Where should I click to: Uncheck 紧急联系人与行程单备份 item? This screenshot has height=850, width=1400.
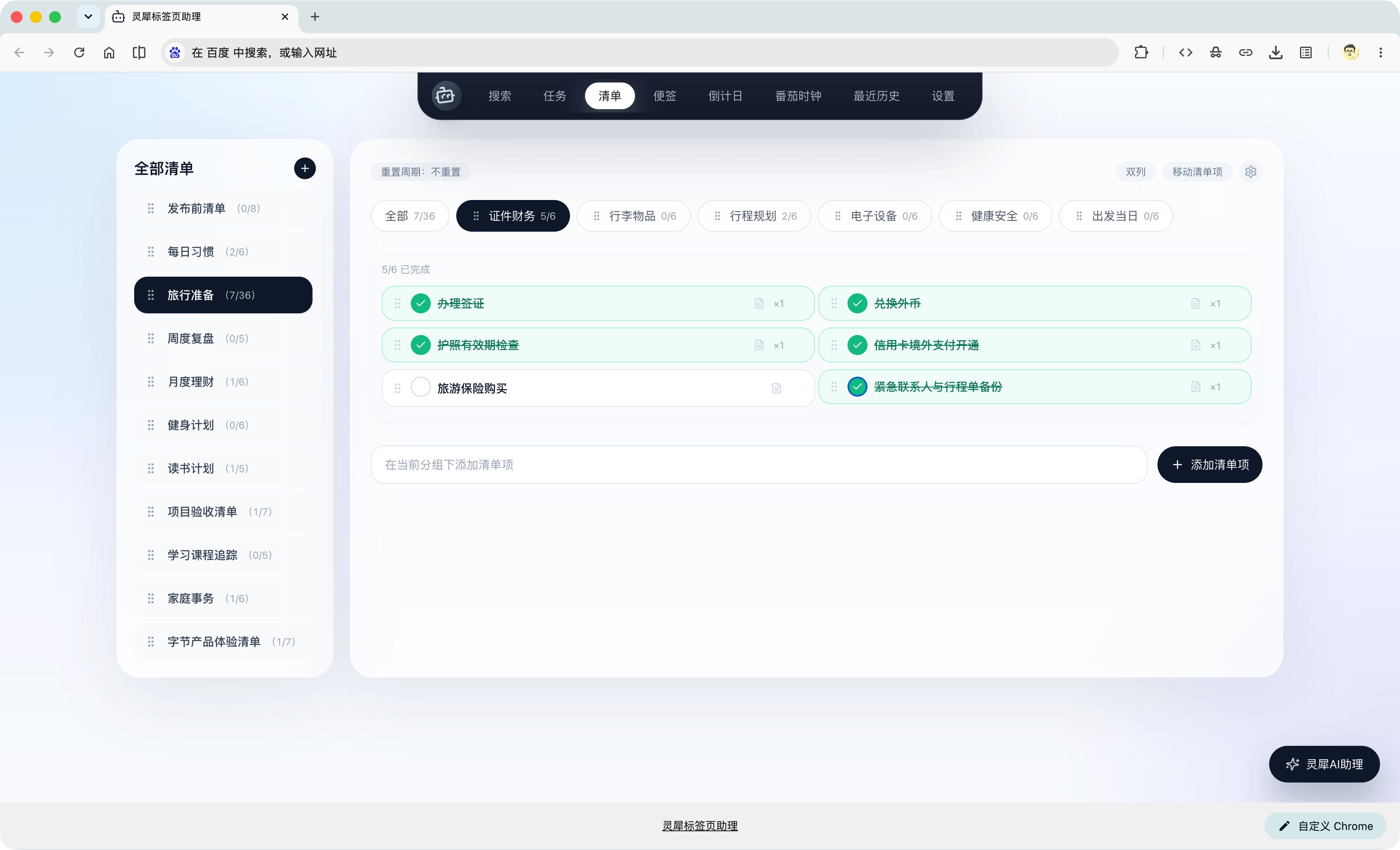(x=857, y=386)
